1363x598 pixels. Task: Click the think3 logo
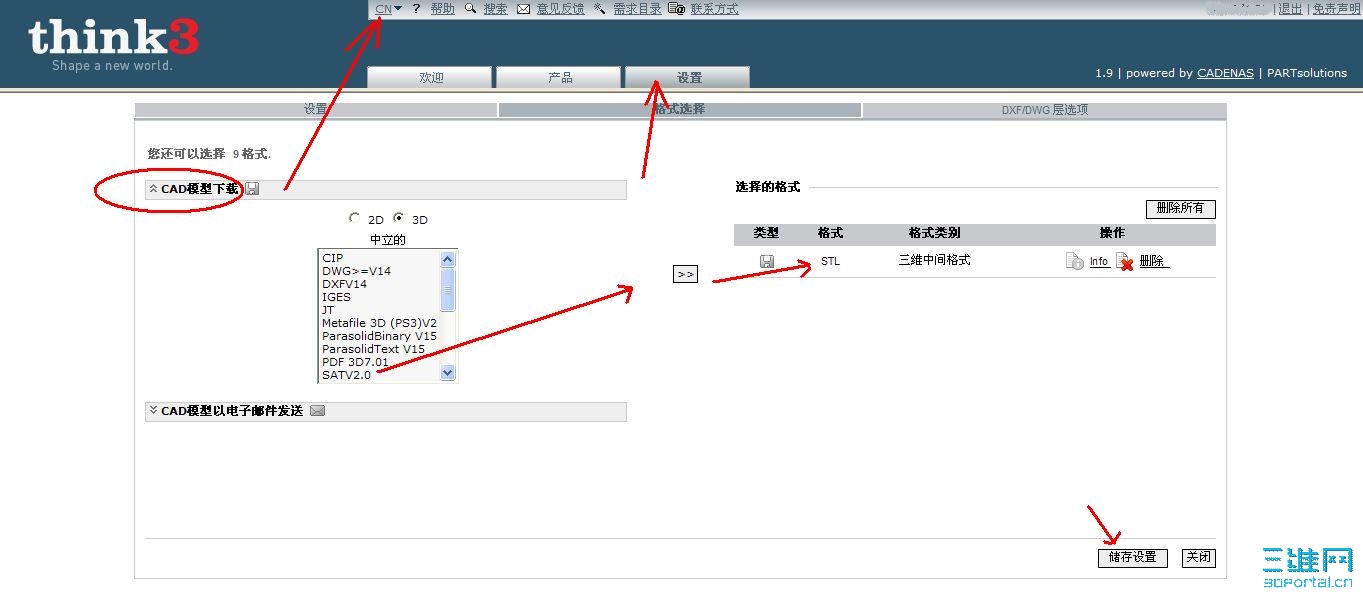tap(113, 44)
